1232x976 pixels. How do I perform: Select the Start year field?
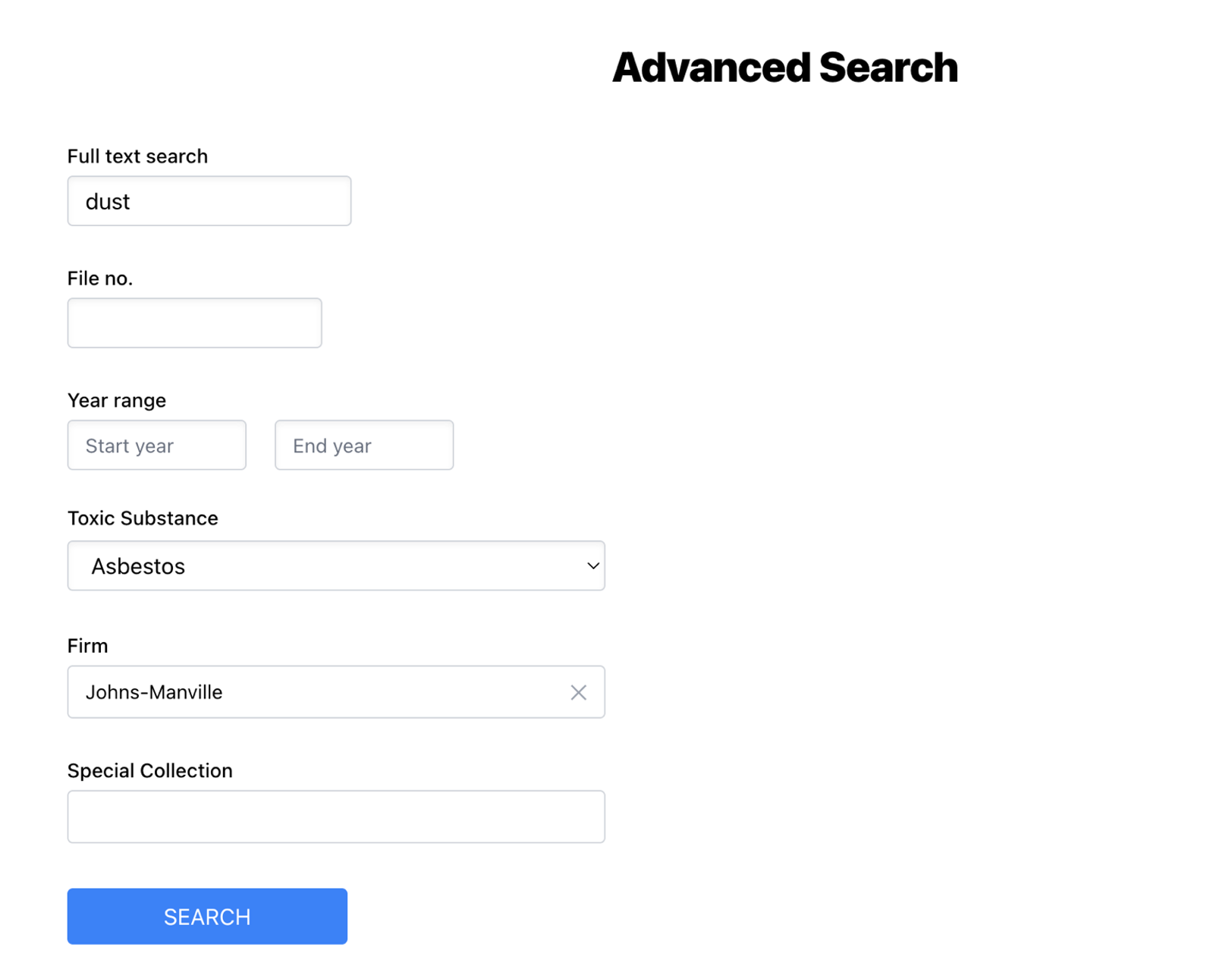tap(157, 445)
